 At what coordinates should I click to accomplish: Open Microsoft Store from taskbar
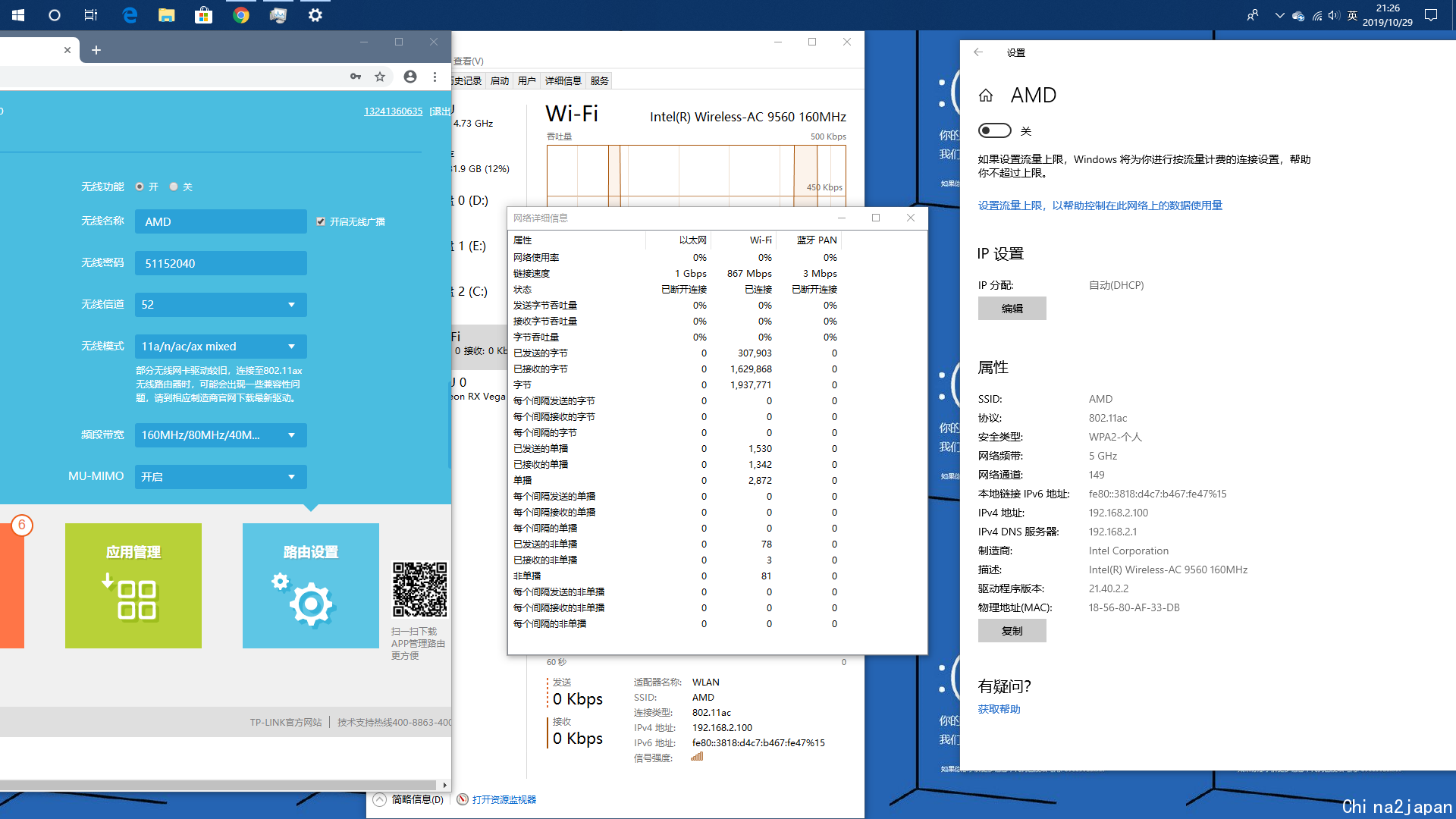point(204,15)
